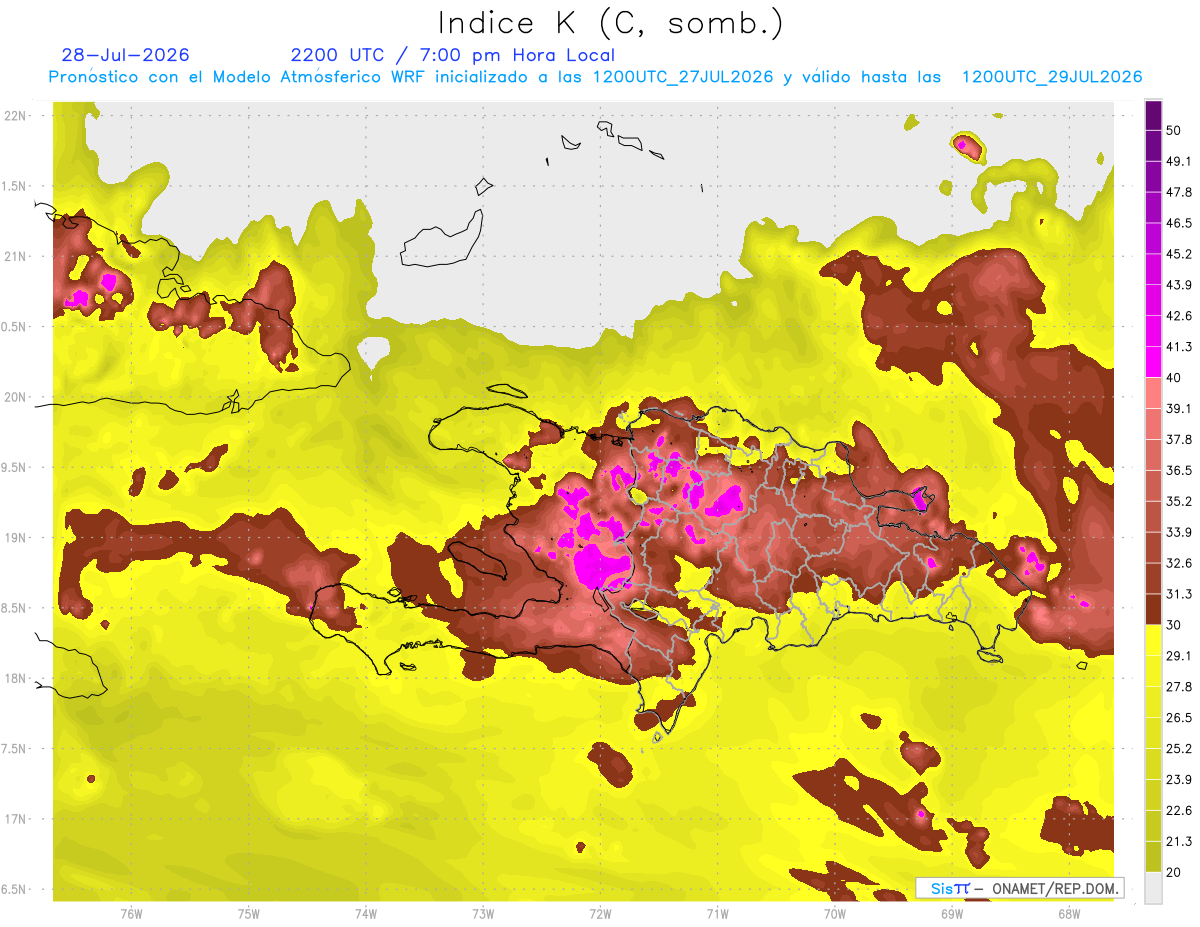Click the "50" color scale label

pos(1175,131)
